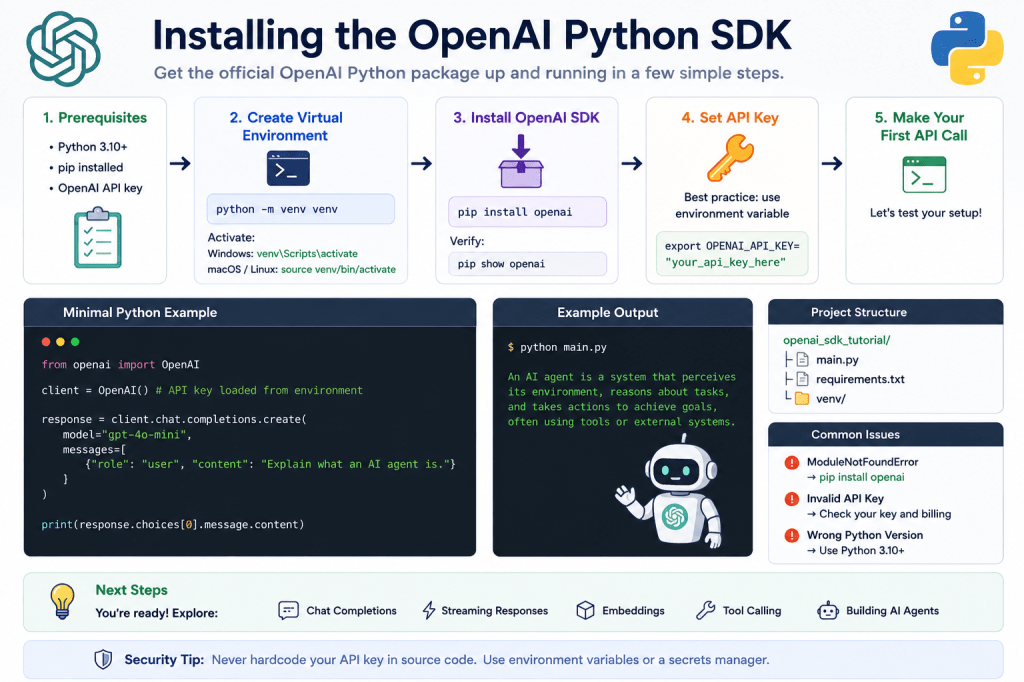Click "Let's test your setup!" text

(925, 213)
